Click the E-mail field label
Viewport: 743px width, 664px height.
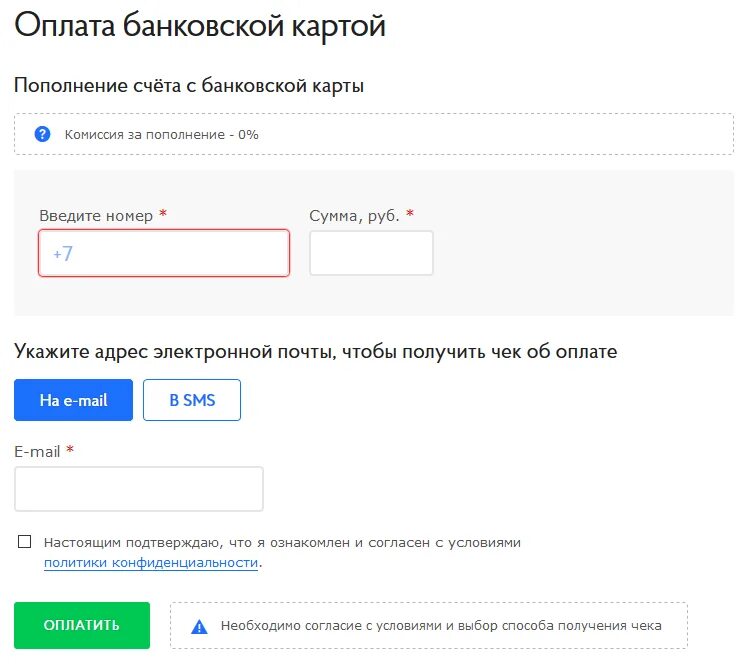37,452
